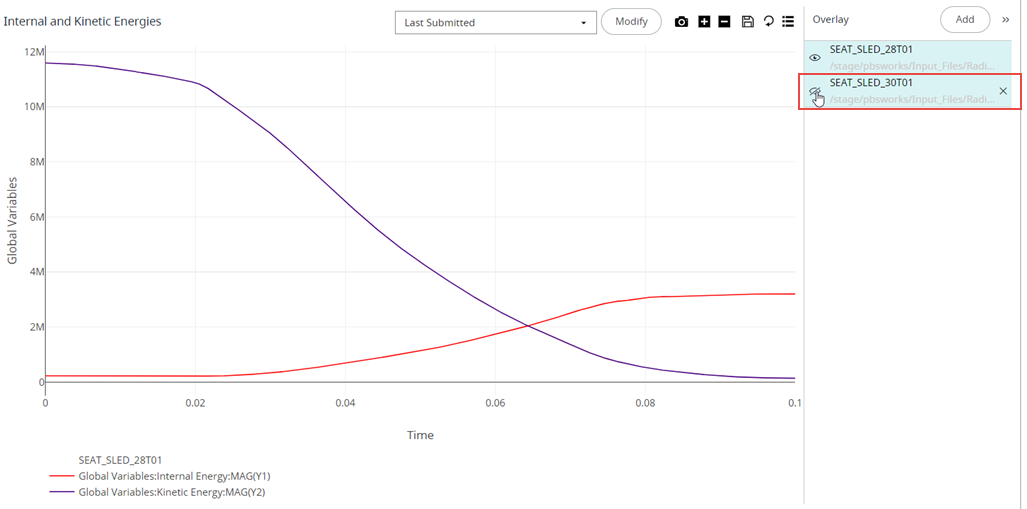Save the plot with floppy disk icon
The height and width of the screenshot is (509, 1027).
pyautogui.click(x=747, y=22)
